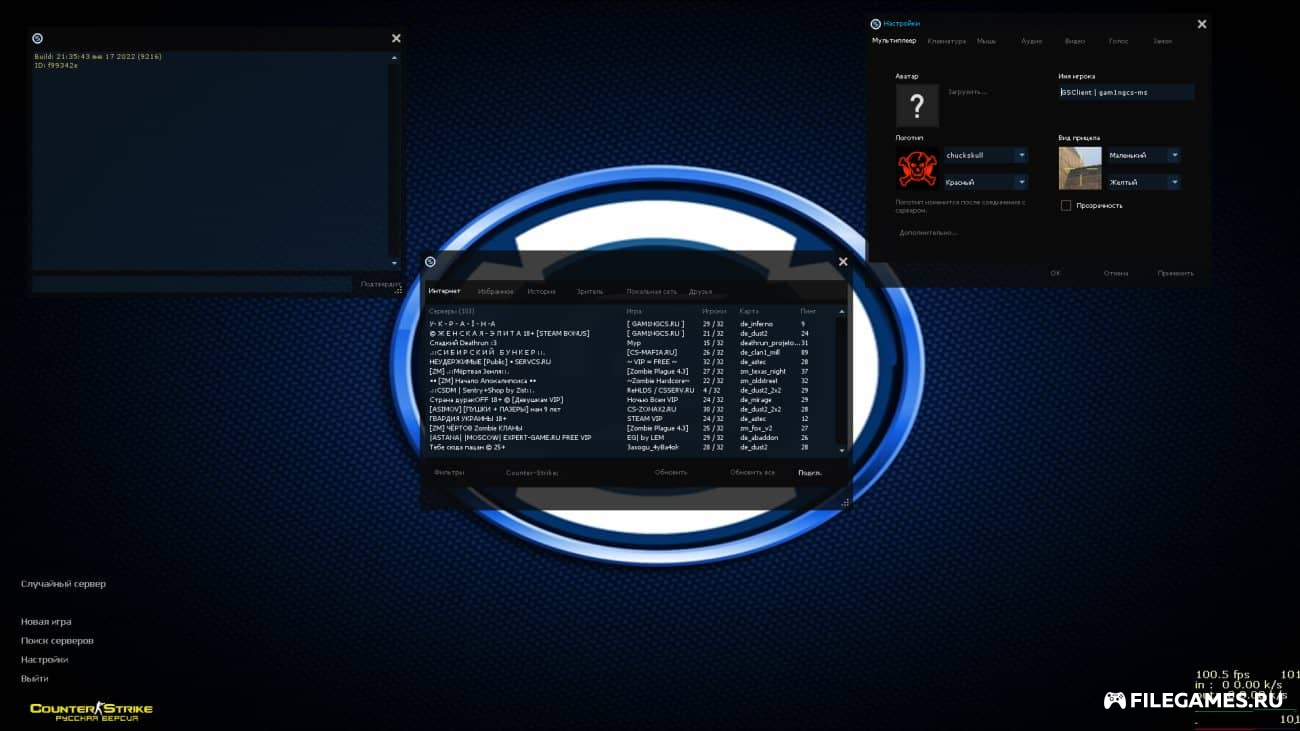The height and width of the screenshot is (731, 1300).
Task: Switch to the Аудио settings tab
Action: coord(1032,41)
